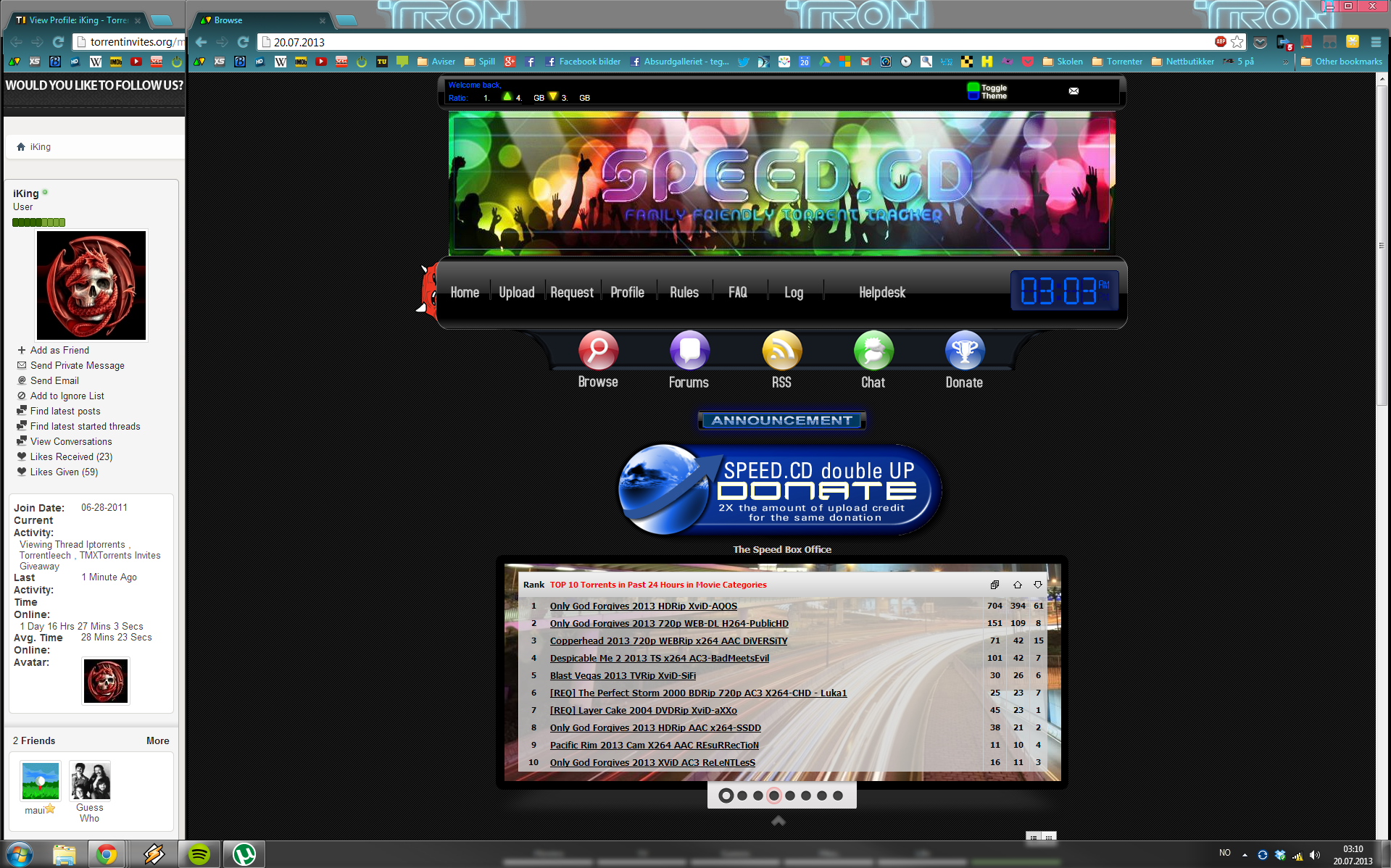1391x868 pixels.
Task: Click the mail envelope icon in header
Action: coord(1074,91)
